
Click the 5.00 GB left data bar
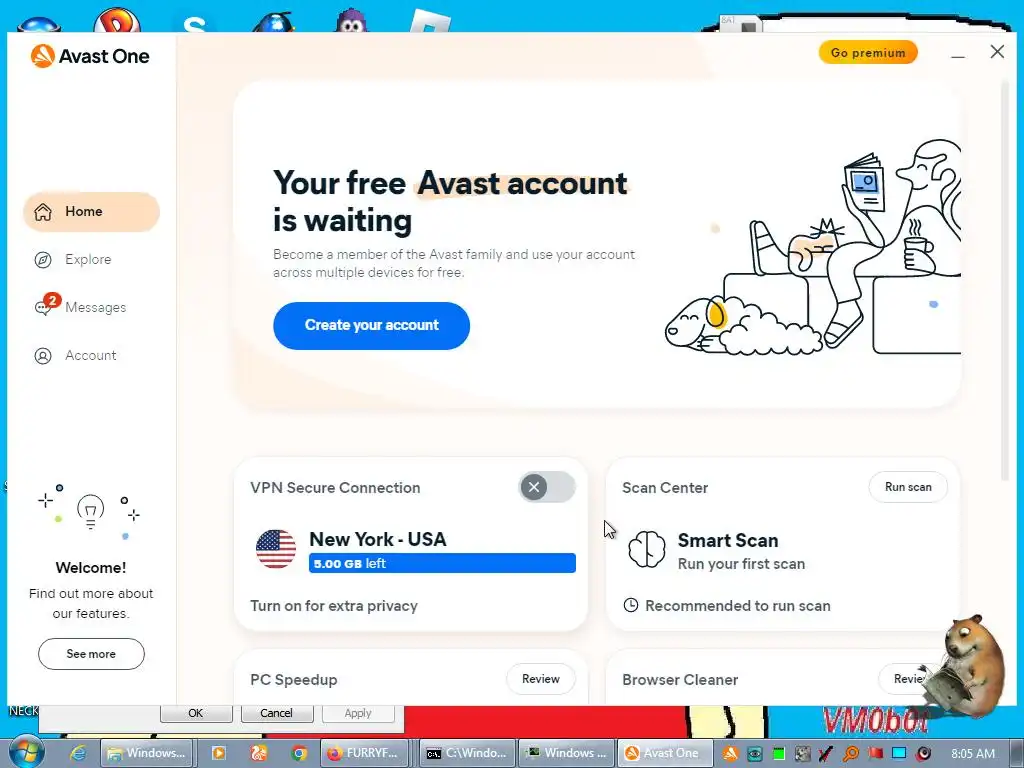pos(442,563)
